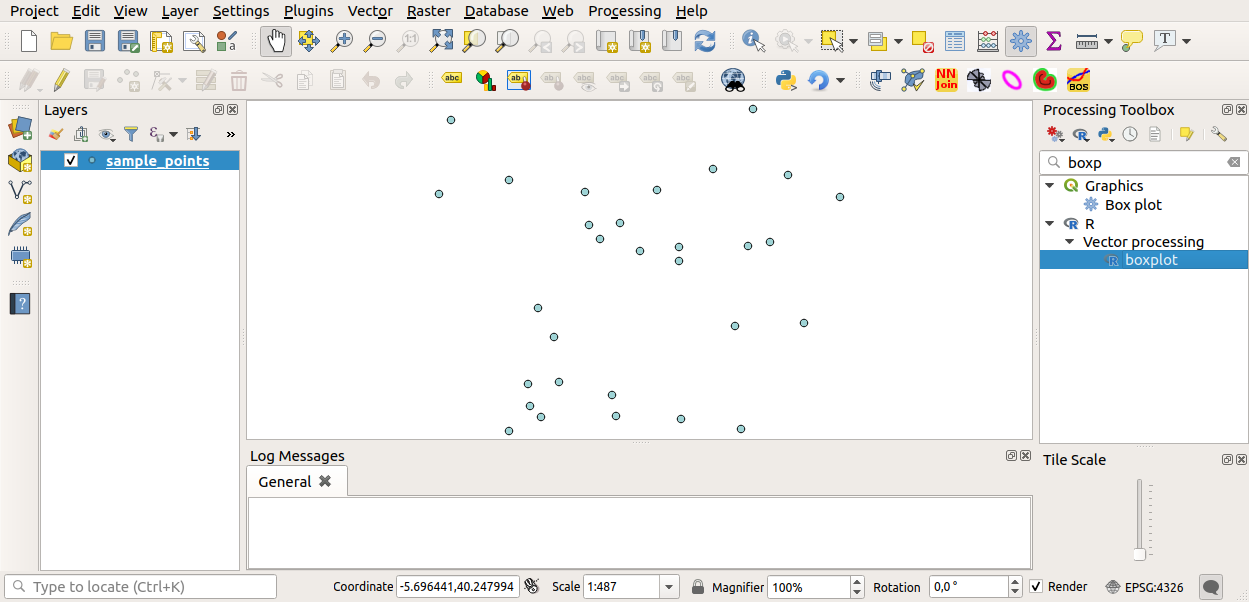Click the Zoom Full extent icon
Viewport: 1249px width, 602px height.
(x=441, y=41)
